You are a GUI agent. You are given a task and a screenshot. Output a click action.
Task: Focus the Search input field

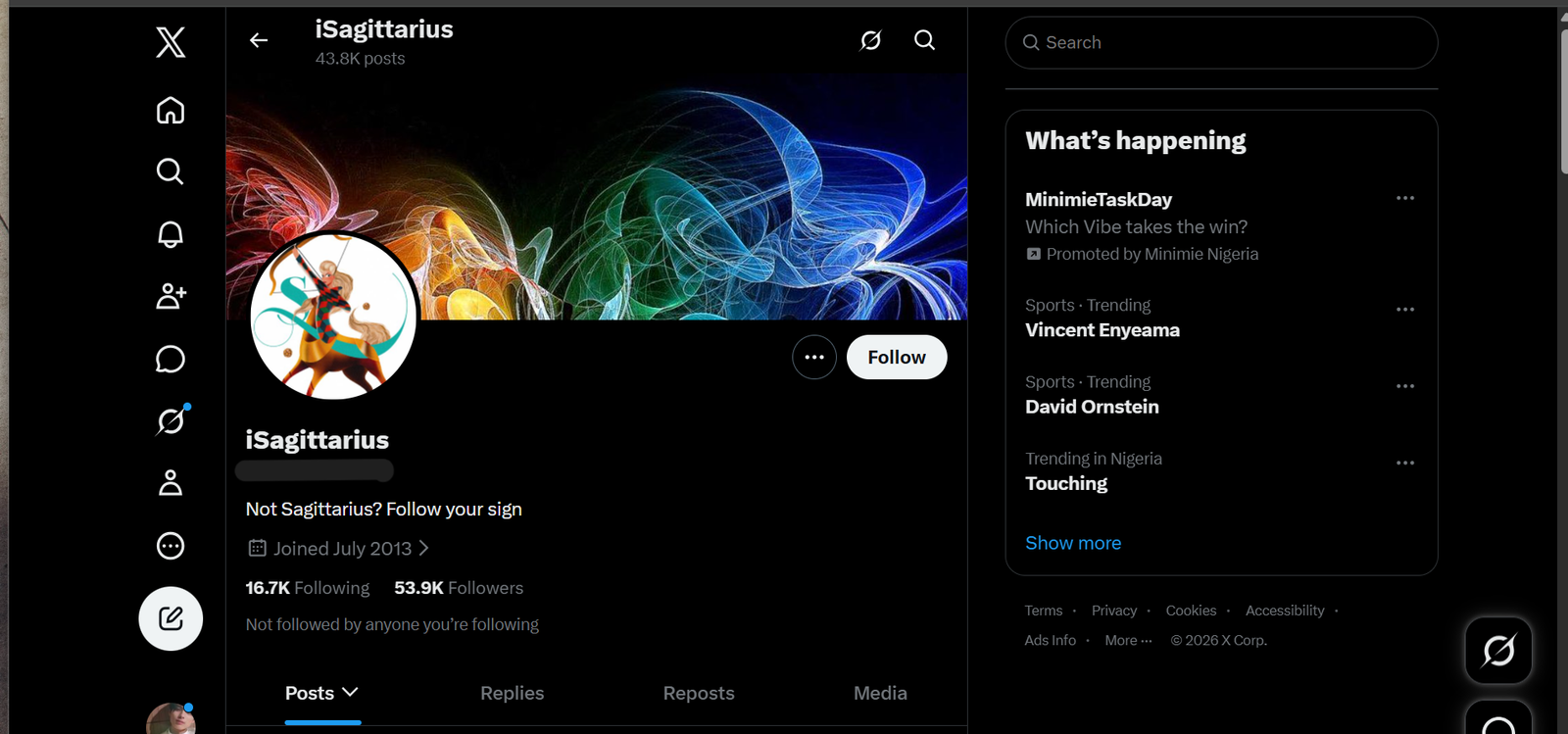point(1221,43)
